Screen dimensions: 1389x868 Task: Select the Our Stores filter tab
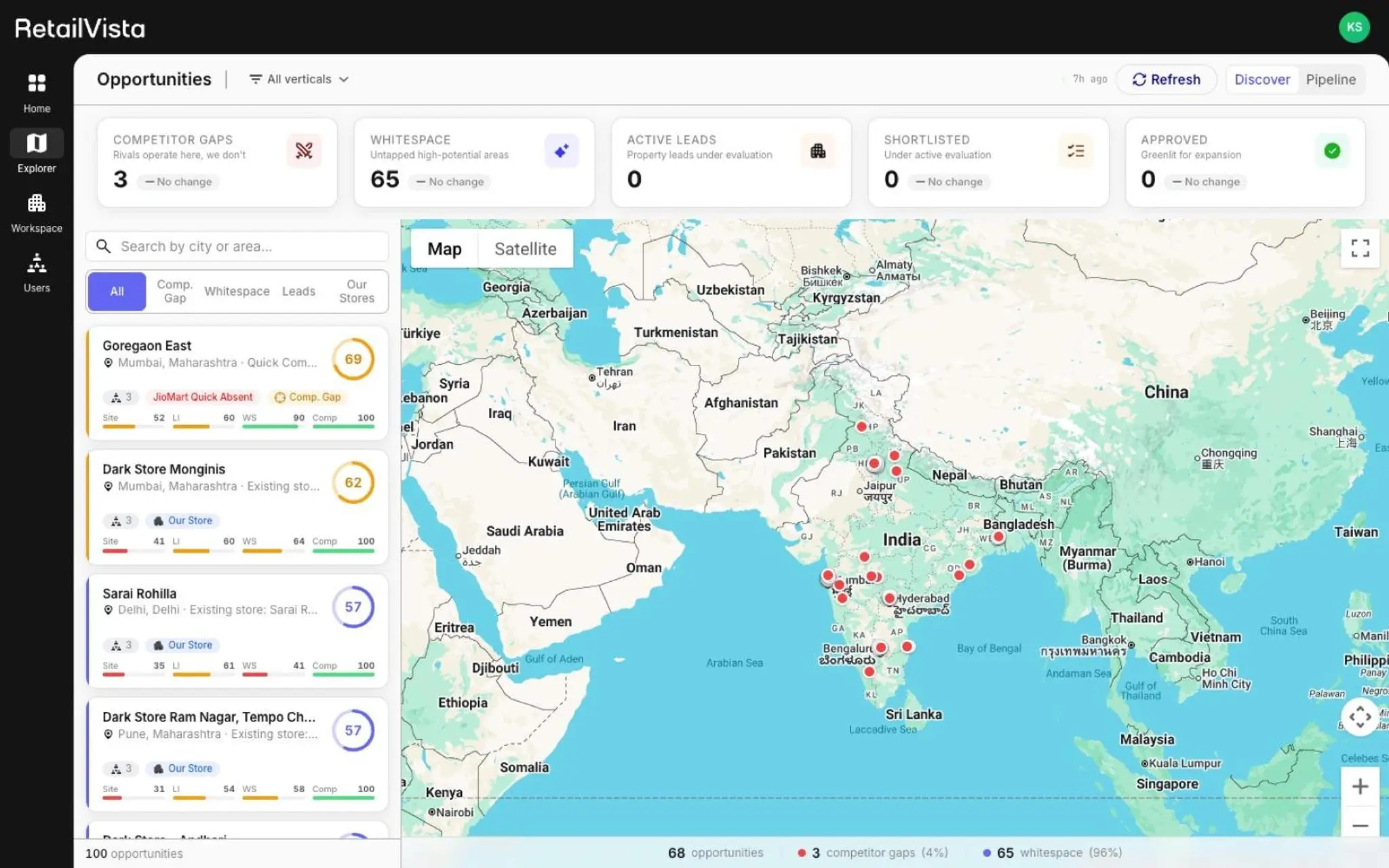pyautogui.click(x=357, y=291)
